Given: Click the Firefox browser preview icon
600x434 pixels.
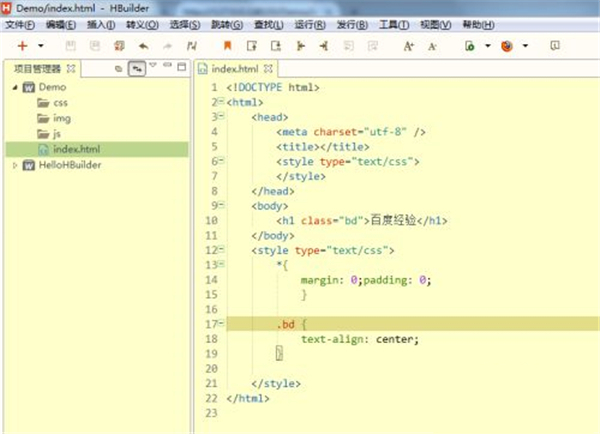Looking at the screenshot, I should 506,45.
